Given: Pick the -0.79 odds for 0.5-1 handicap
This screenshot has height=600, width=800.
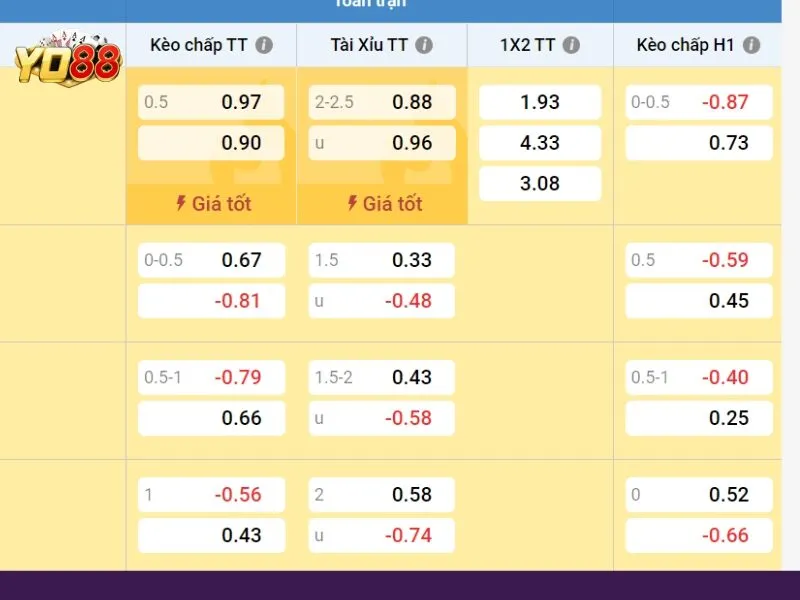Looking at the screenshot, I should pyautogui.click(x=211, y=377).
